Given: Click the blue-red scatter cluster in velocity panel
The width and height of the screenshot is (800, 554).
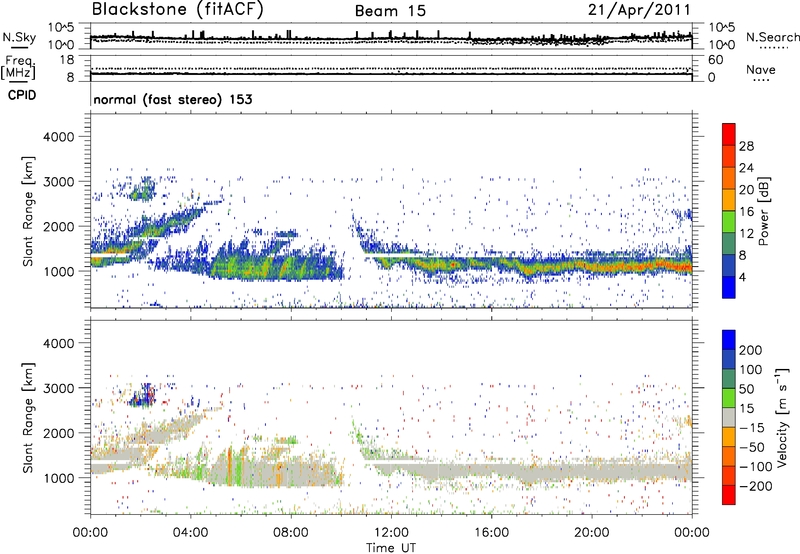Looking at the screenshot, I should pyautogui.click(x=143, y=395).
